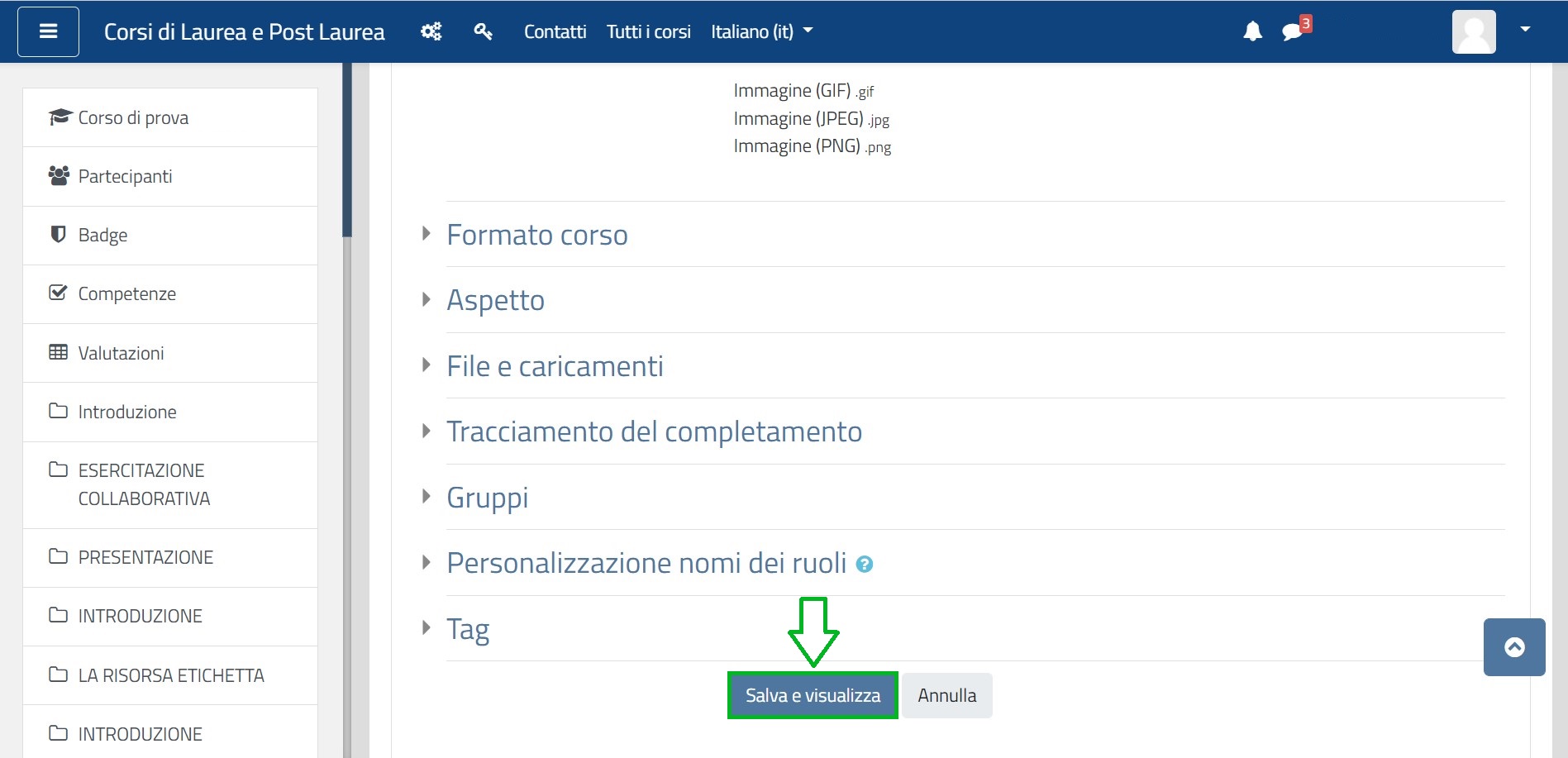Viewport: 1568px width, 758px height.
Task: Open Tutti i corsi menu item
Action: (x=648, y=31)
